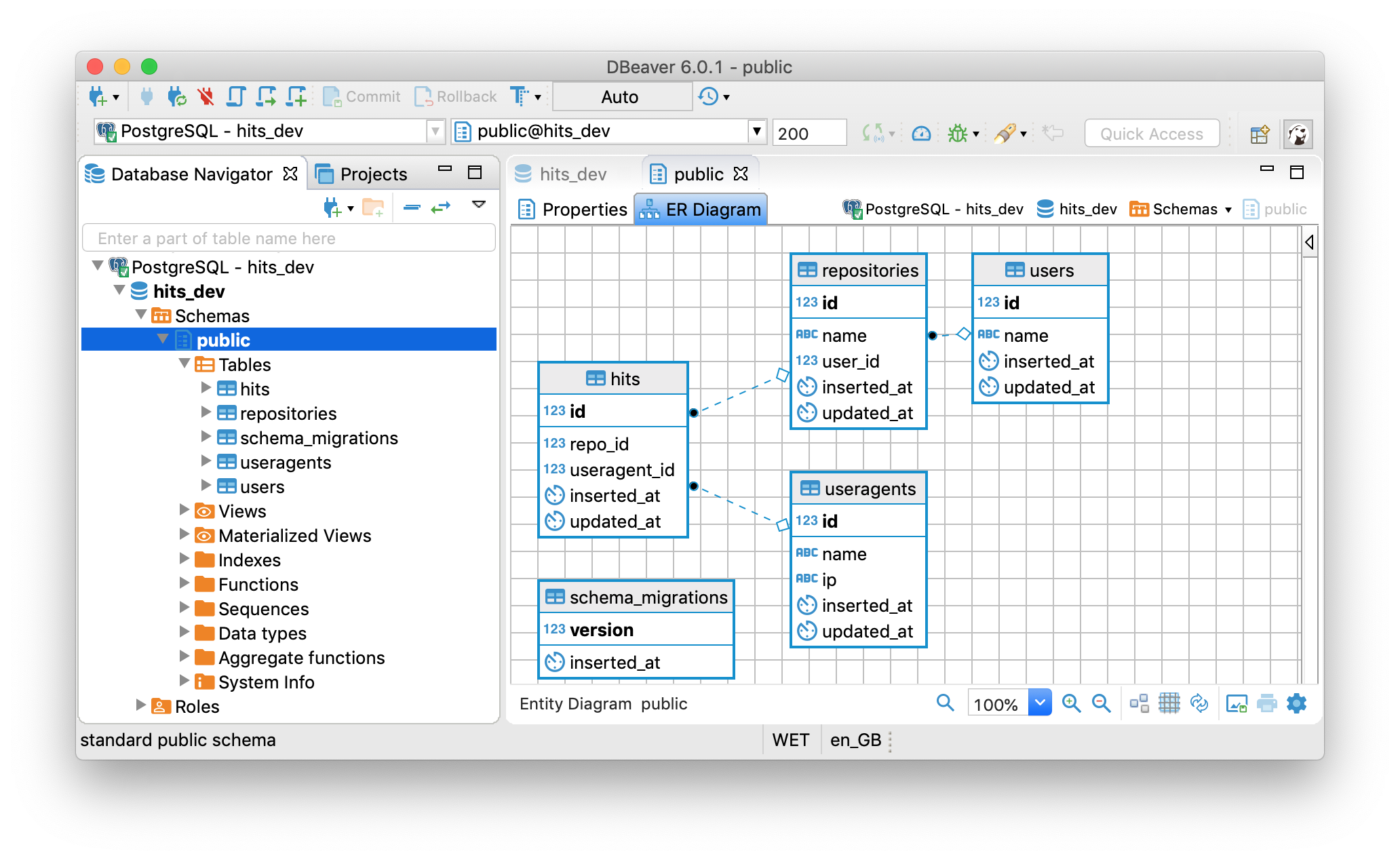Click the grid toggle icon in diagram toolbar
The width and height of the screenshot is (1400, 860).
1167,703
